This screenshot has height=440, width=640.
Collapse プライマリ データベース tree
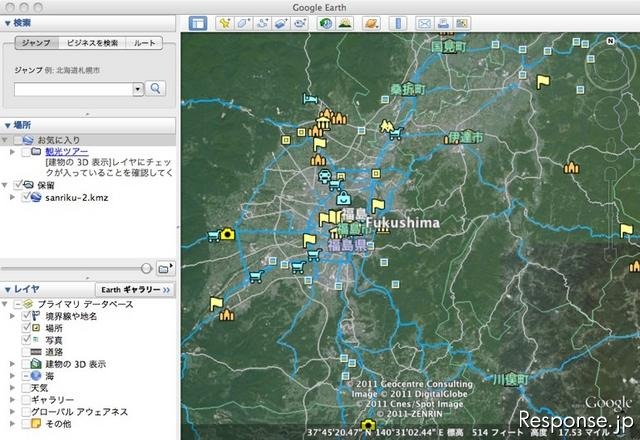point(4,304)
